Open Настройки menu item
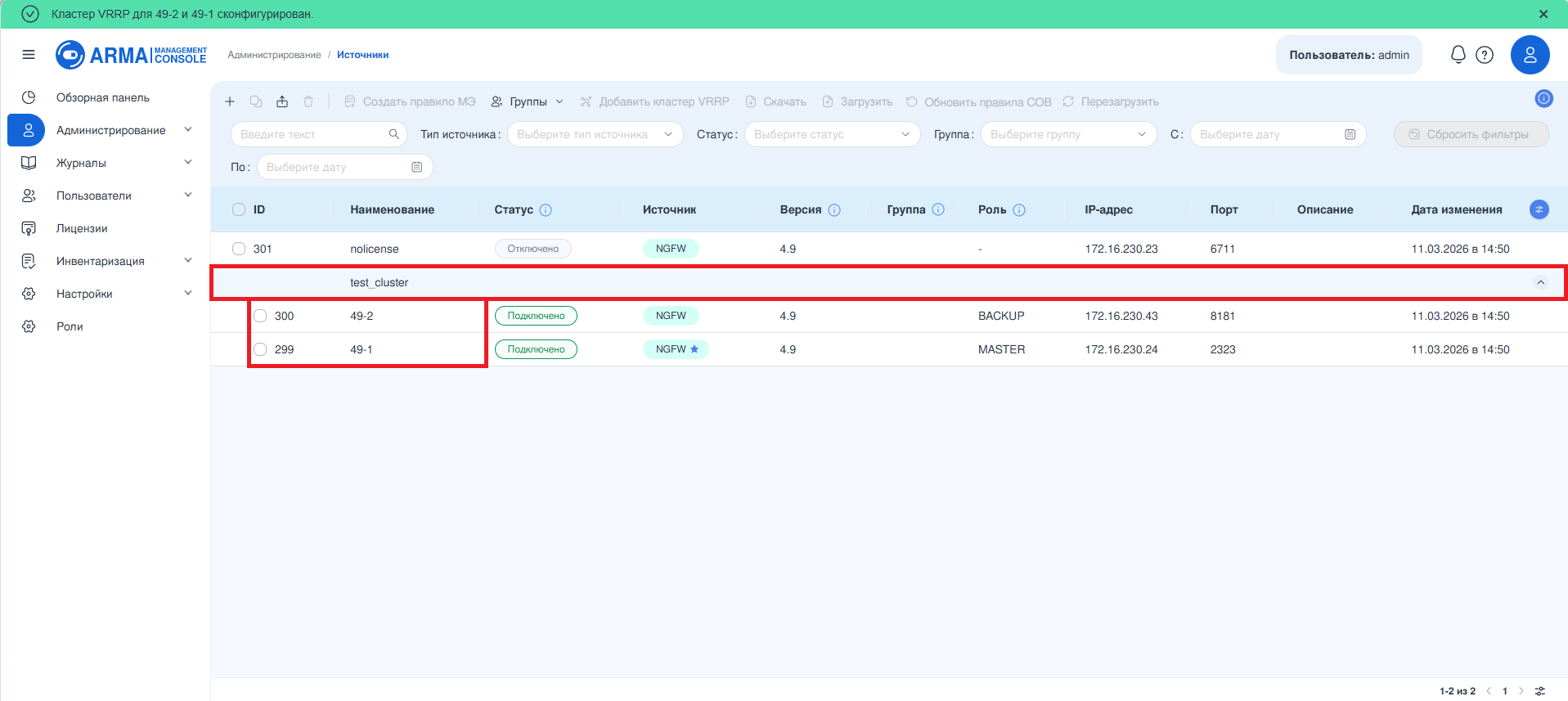1568x701 pixels. [x=84, y=294]
